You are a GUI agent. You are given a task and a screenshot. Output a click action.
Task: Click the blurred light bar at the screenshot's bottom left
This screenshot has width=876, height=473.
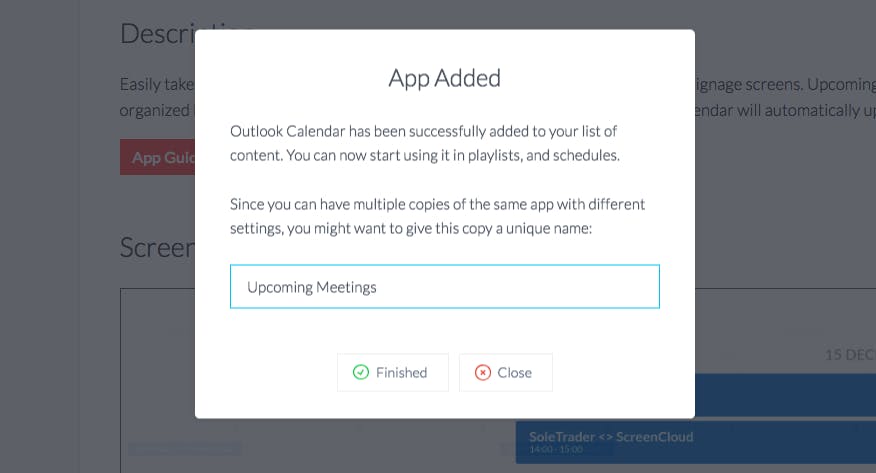(x=185, y=448)
